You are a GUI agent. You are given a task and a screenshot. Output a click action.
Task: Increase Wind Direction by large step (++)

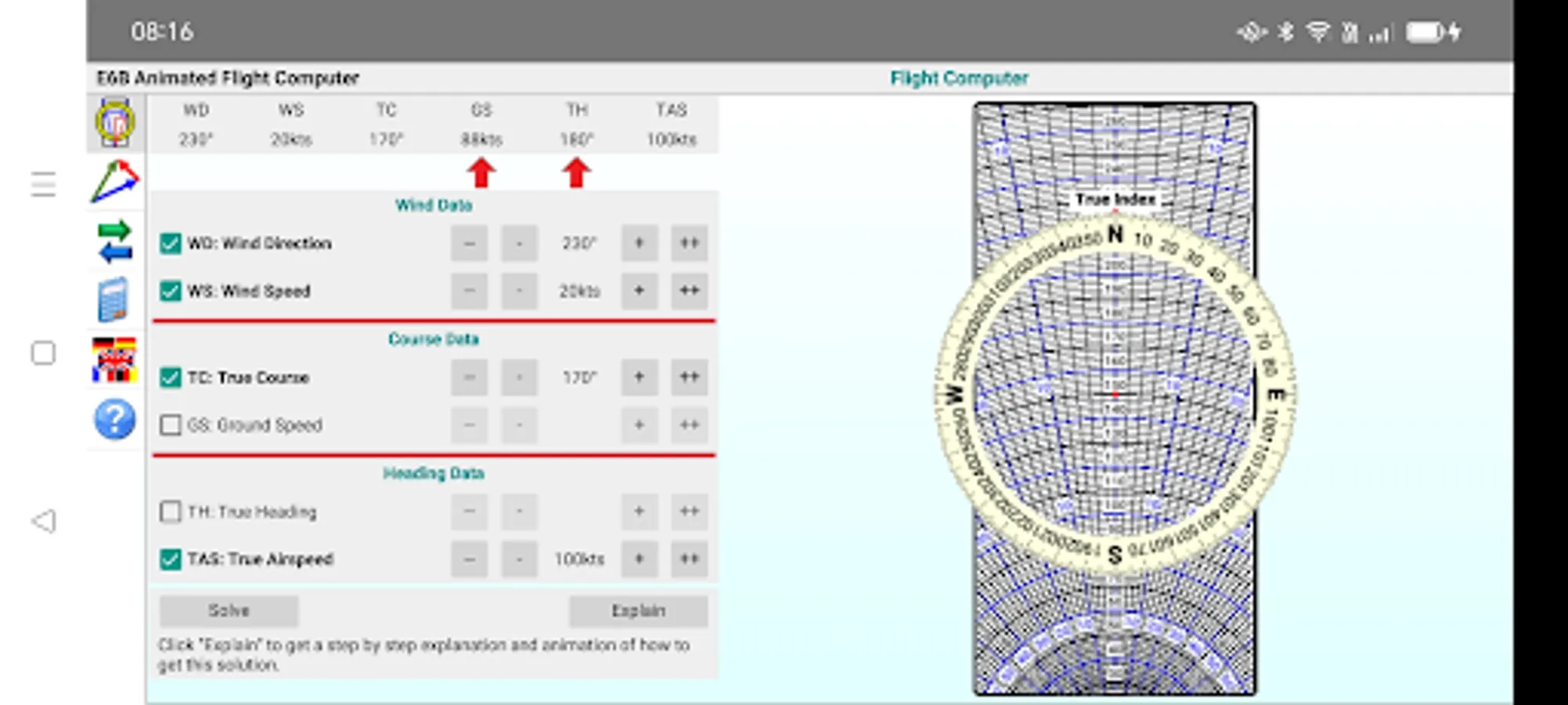[x=690, y=244]
